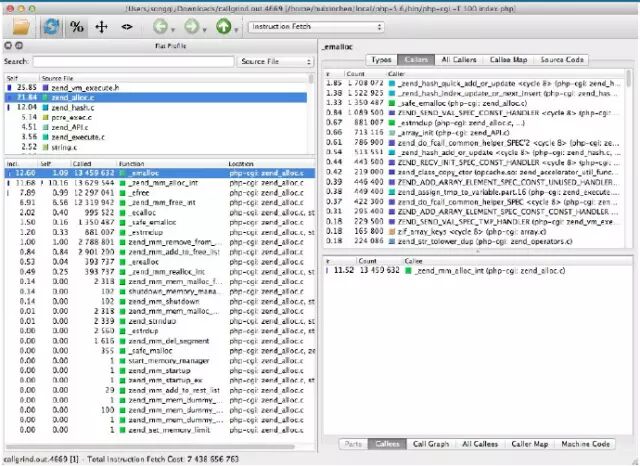Image resolution: width=640 pixels, height=466 pixels.
Task: Switch to the Machine Code tab
Action: [585, 444]
